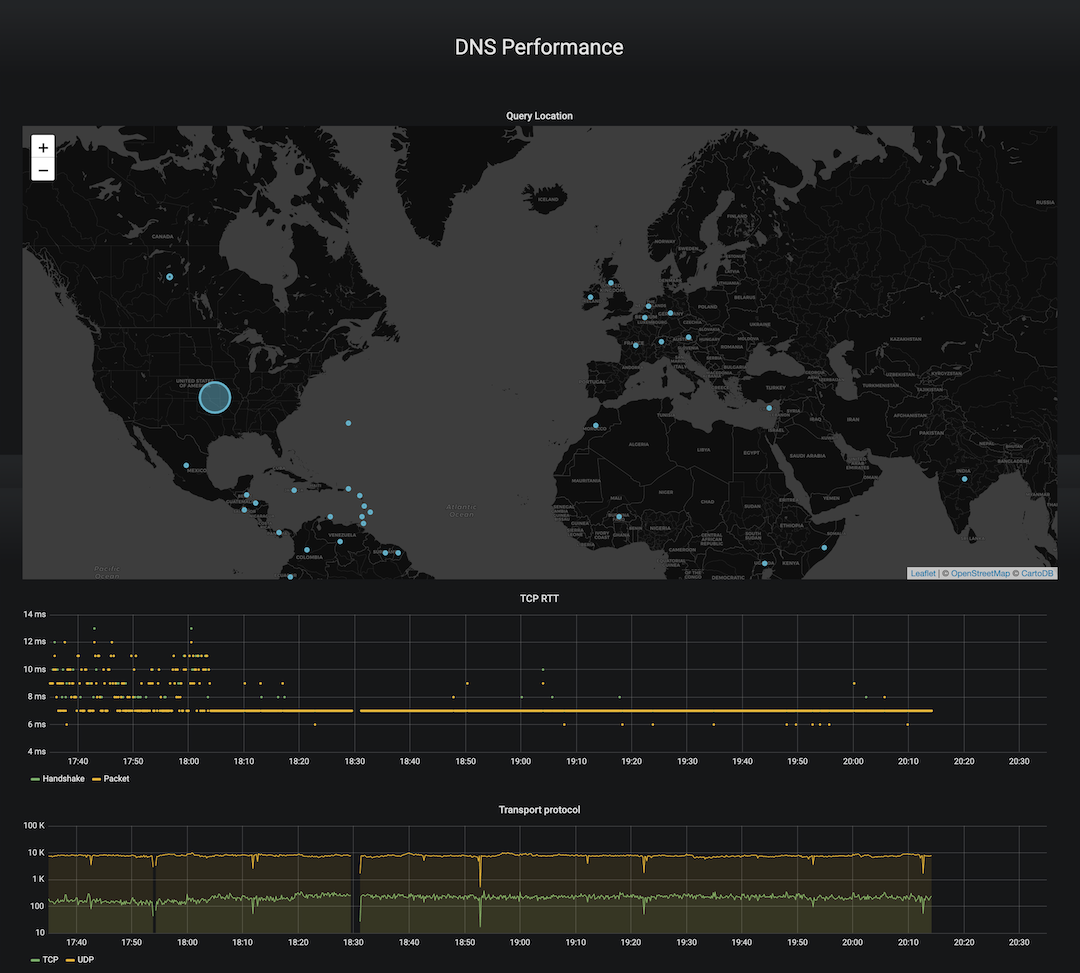The height and width of the screenshot is (973, 1080).
Task: Open the Transport protocol panel title menu
Action: pyautogui.click(x=539, y=809)
